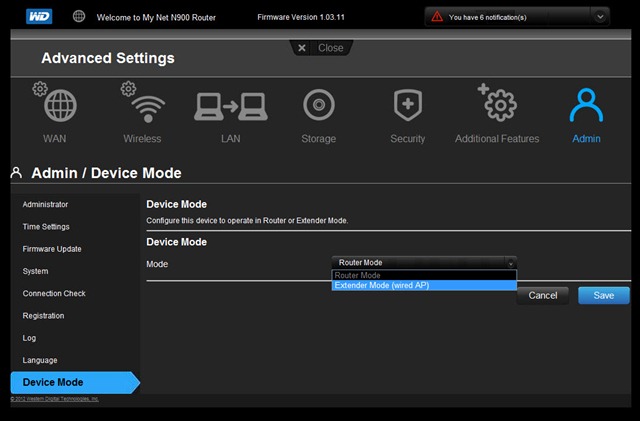Expand the notifications dropdown arrow
Image resolution: width=640 pixels, height=421 pixels.
(600, 17)
